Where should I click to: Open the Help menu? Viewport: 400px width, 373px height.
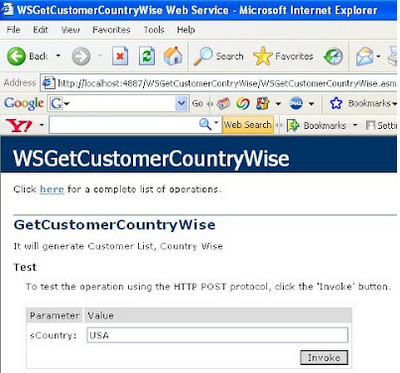click(186, 30)
